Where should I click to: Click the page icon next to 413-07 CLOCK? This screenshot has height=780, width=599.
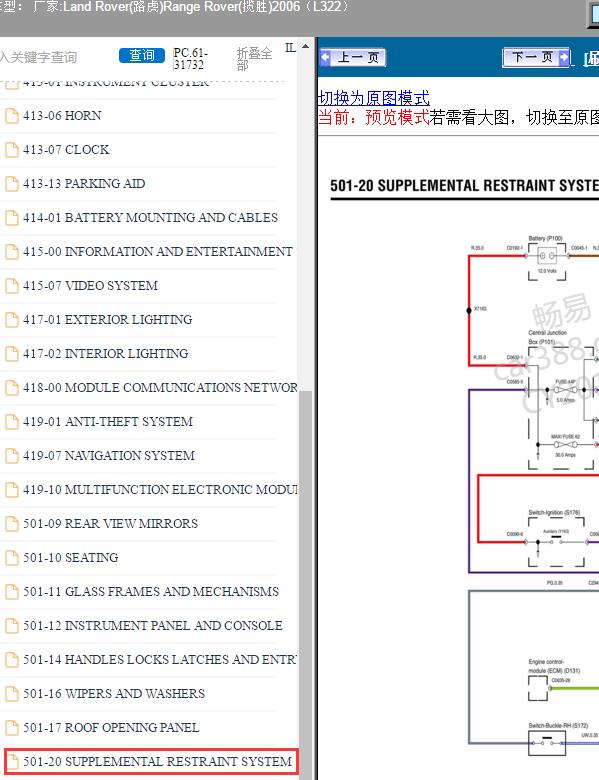click(11, 150)
